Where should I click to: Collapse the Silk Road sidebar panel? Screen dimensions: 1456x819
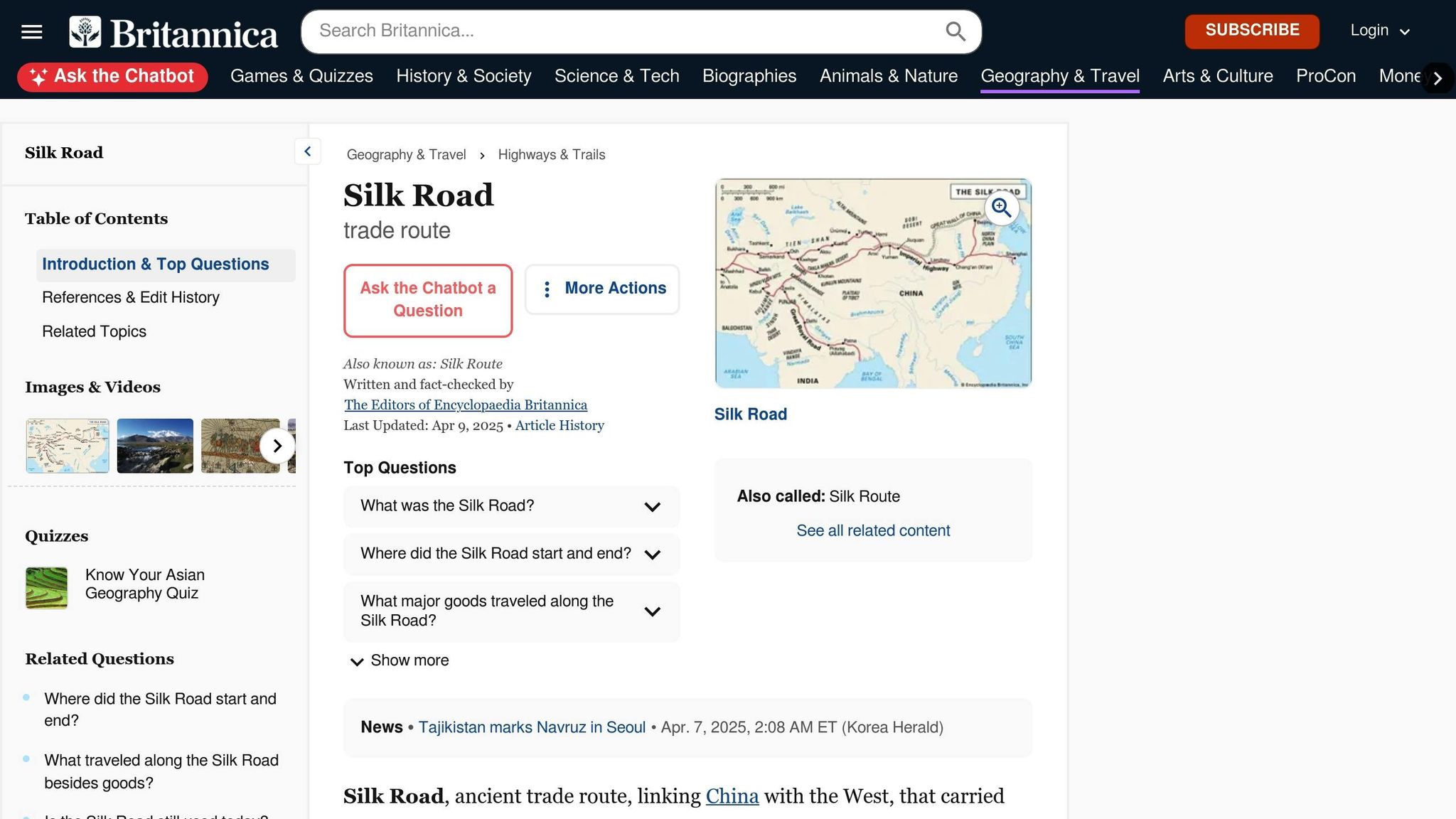click(x=307, y=151)
